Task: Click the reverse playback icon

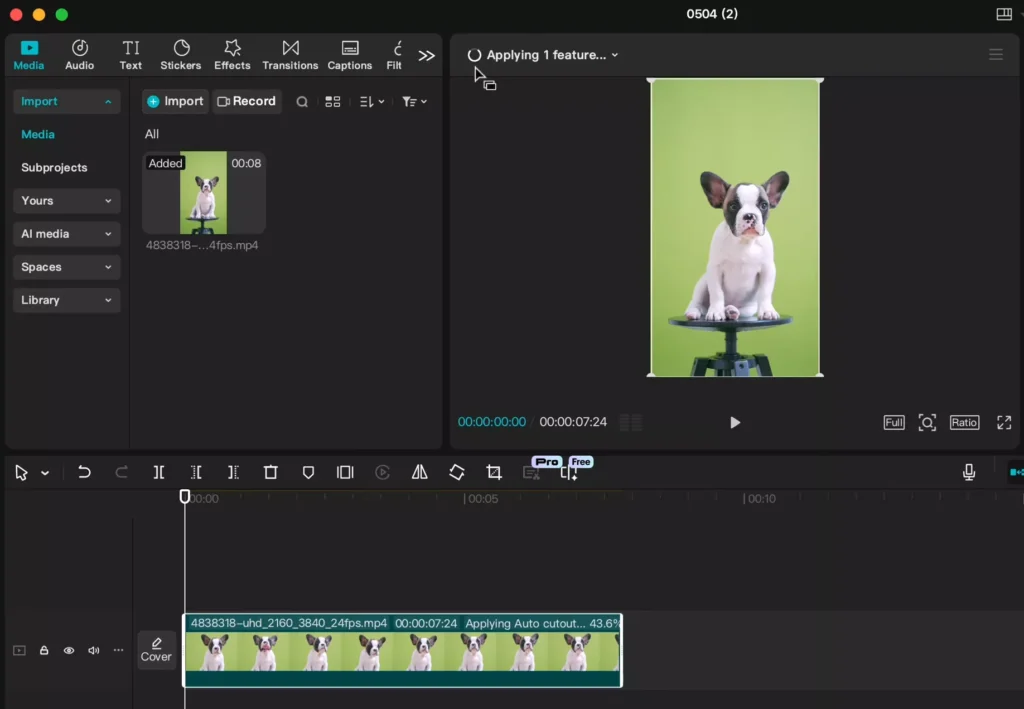Action: [x=383, y=472]
